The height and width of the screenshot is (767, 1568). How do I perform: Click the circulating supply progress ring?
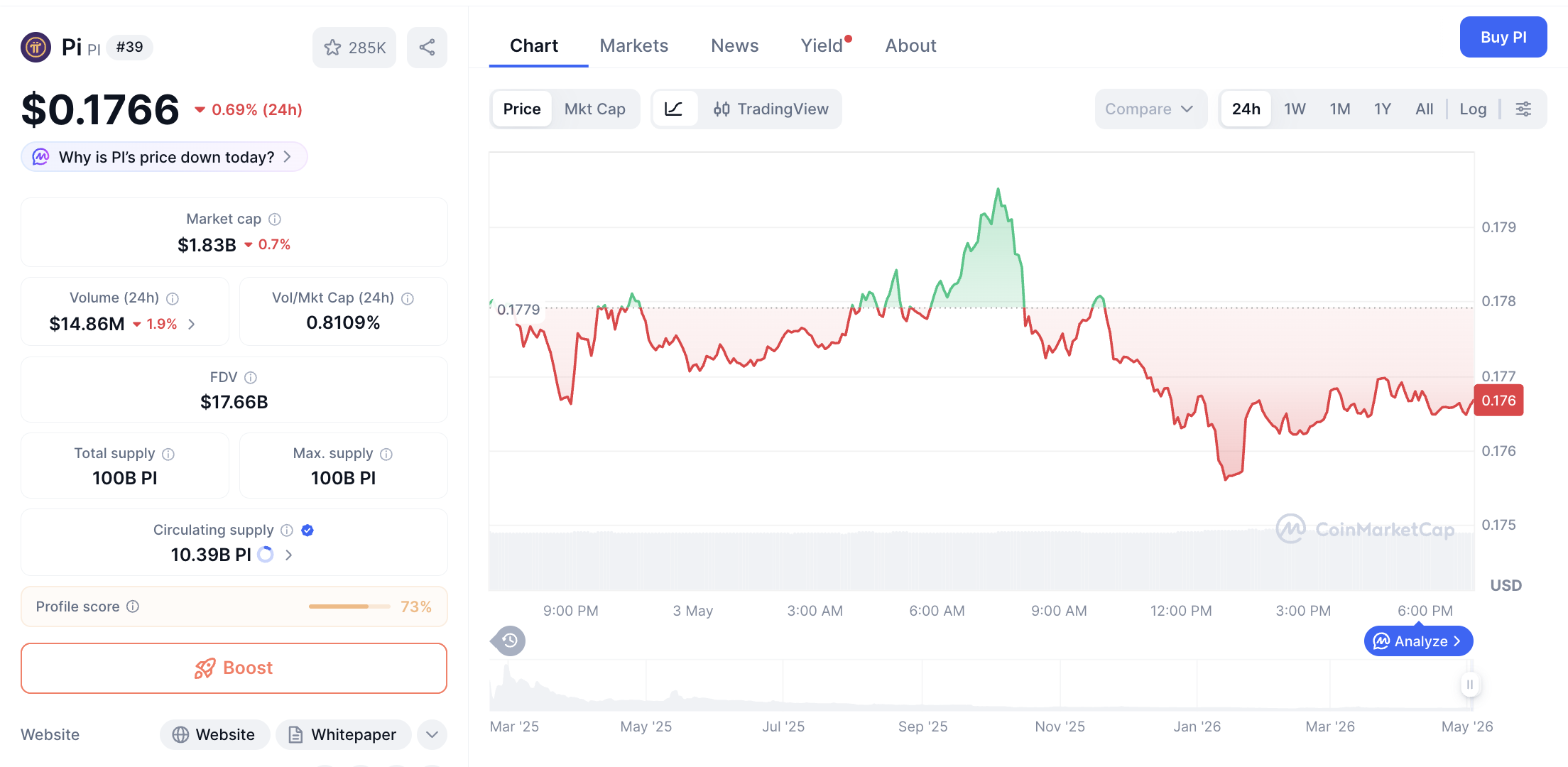pyautogui.click(x=266, y=555)
